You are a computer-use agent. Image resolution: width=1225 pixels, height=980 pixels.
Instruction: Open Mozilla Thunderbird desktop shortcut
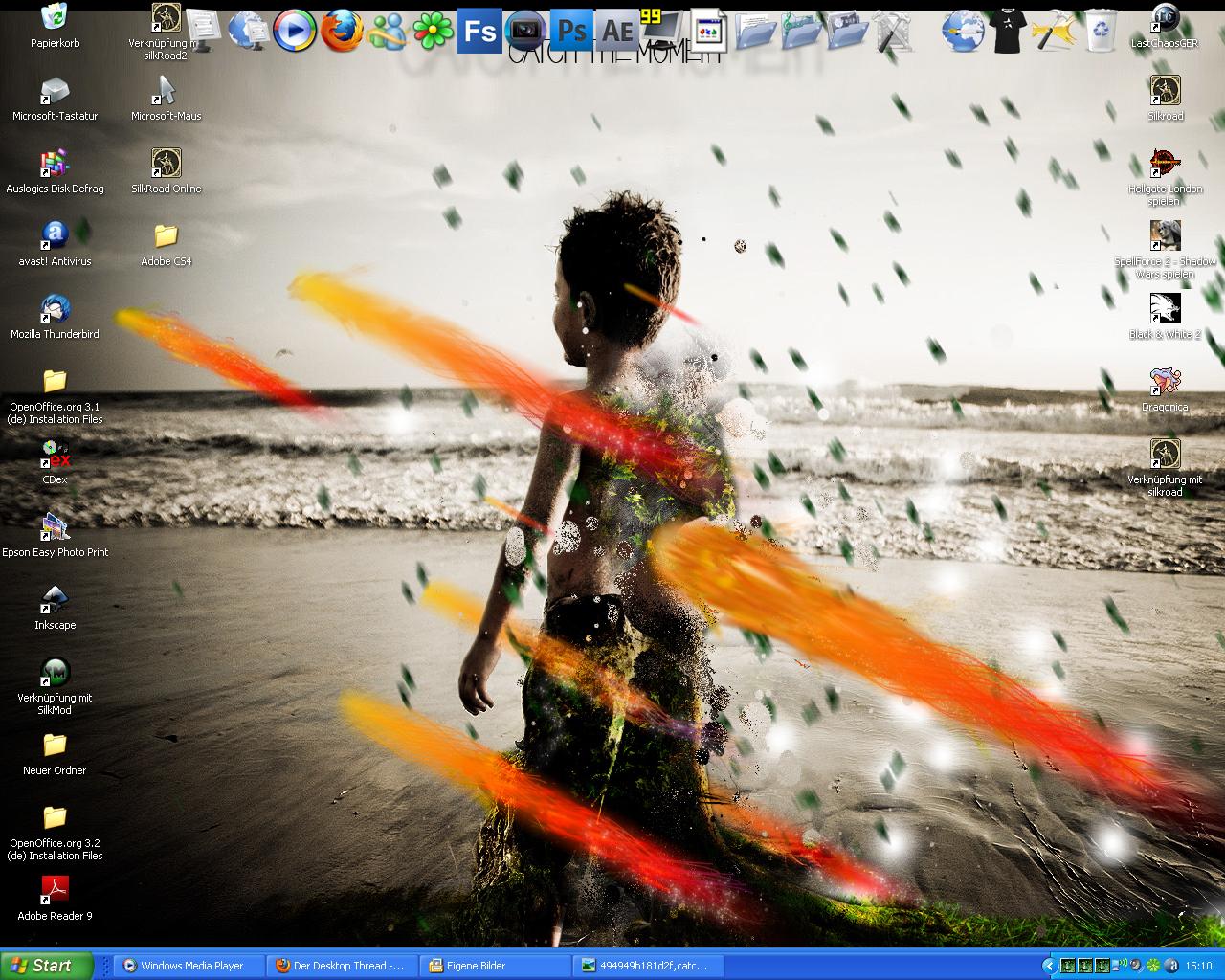(x=55, y=310)
